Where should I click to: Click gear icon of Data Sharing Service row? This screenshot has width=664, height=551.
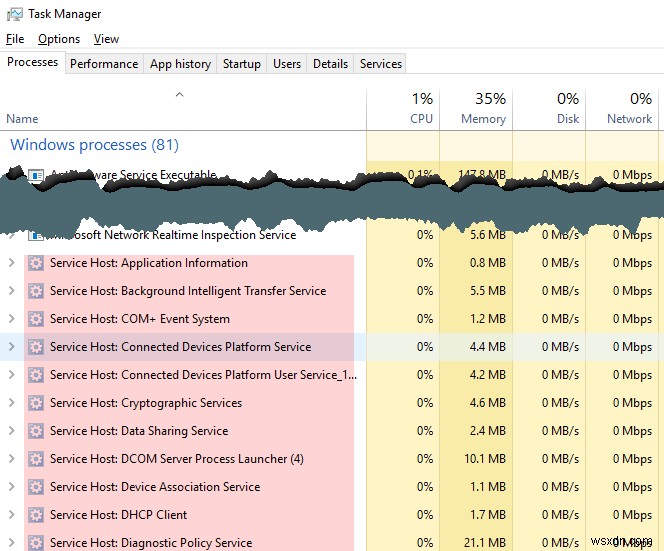pyautogui.click(x=36, y=431)
